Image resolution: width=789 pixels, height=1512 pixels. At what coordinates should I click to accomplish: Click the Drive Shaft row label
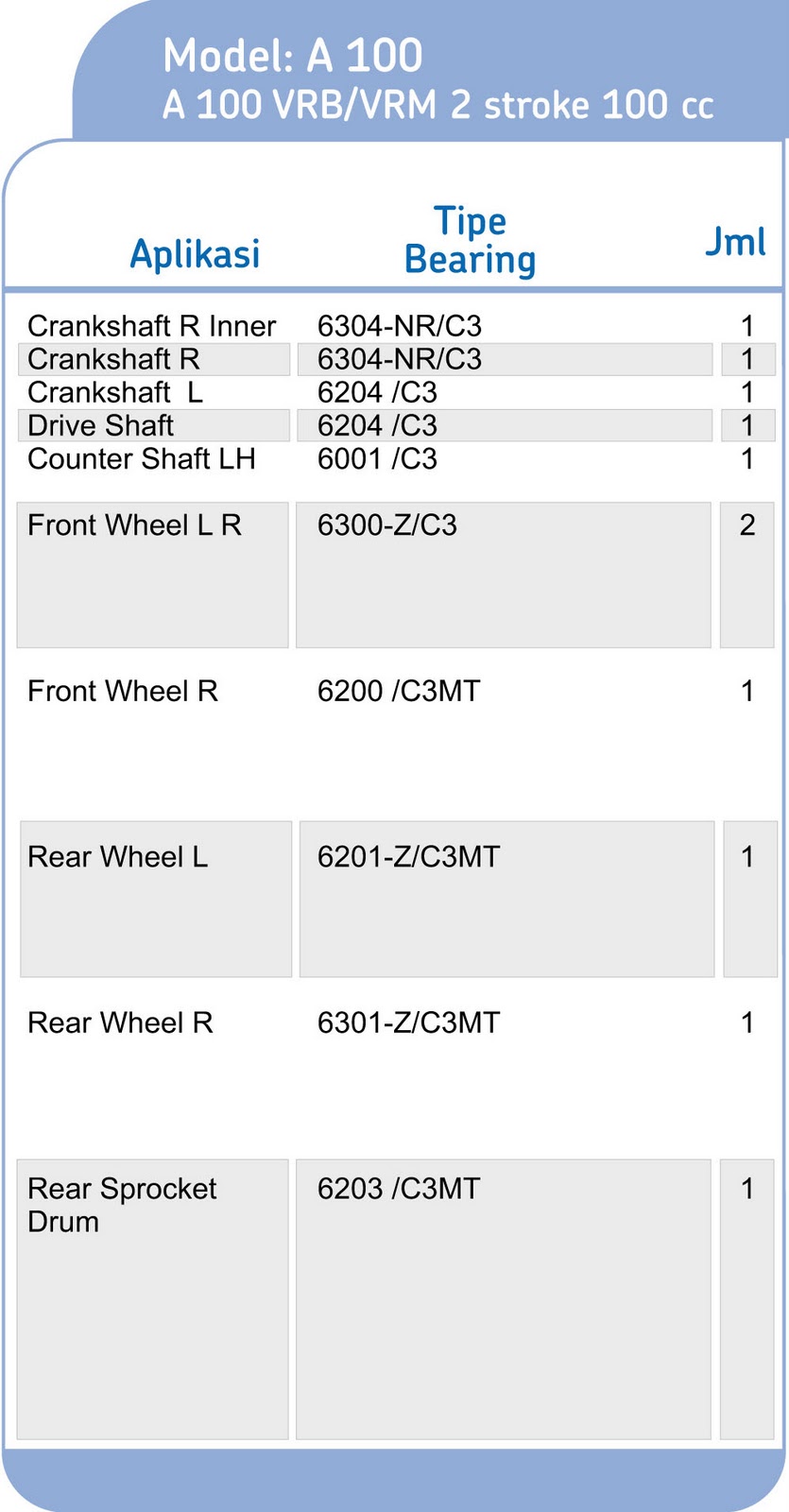pyautogui.click(x=101, y=425)
